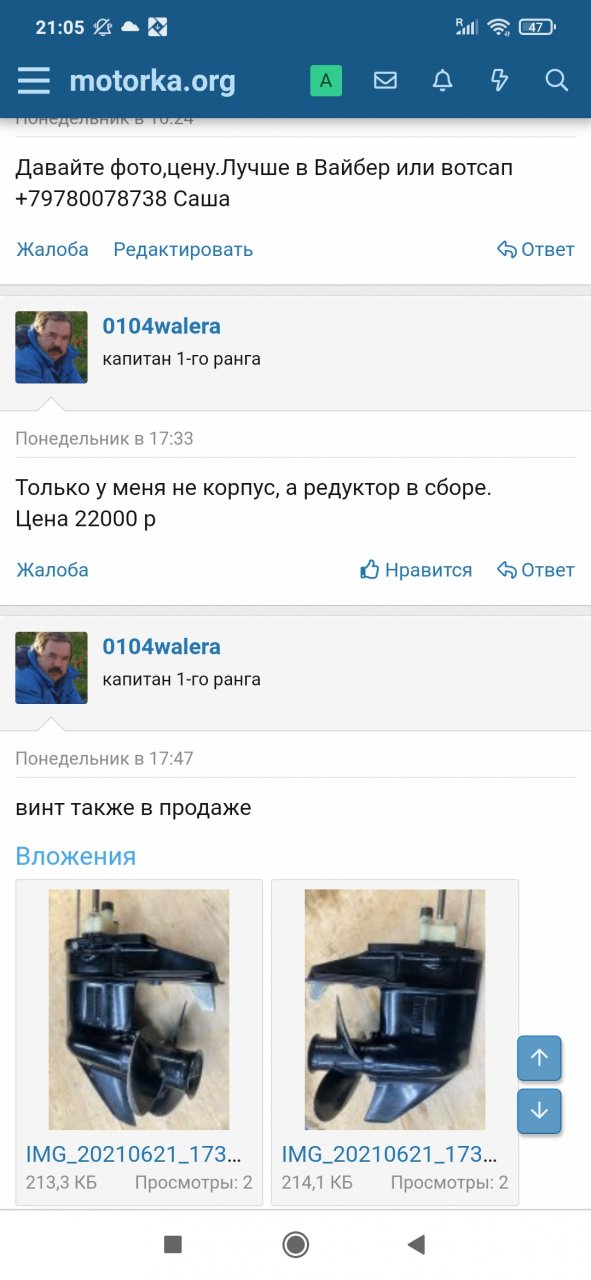Open the notifications bell icon
Image resolution: width=591 pixels, height=1280 pixels.
442,81
